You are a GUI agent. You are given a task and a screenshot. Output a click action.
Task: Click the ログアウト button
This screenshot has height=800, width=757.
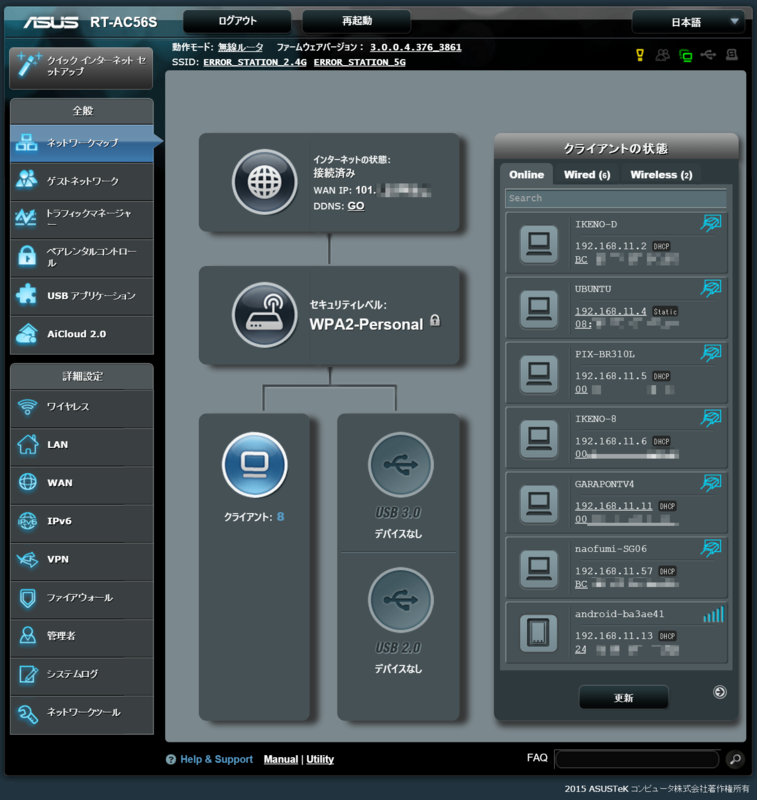(237, 21)
